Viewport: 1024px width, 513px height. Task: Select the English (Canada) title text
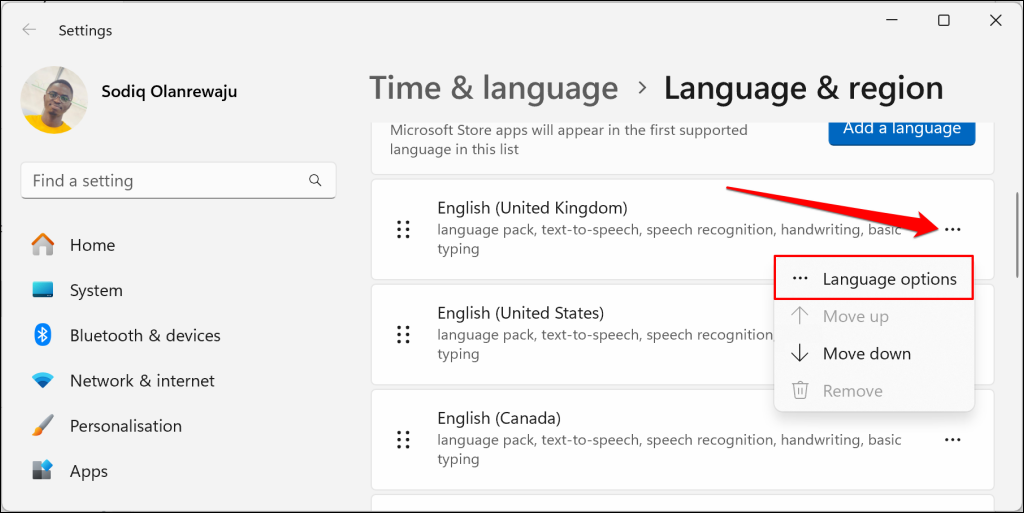(x=499, y=418)
